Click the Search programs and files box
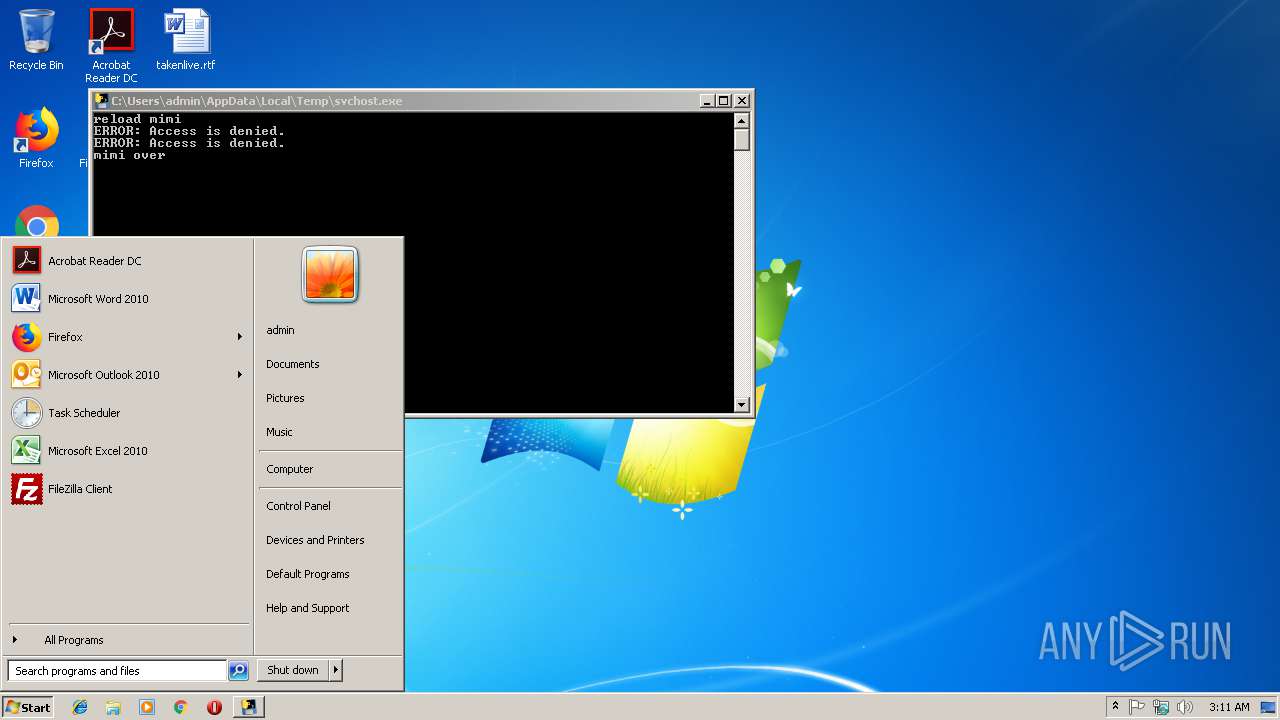The height and width of the screenshot is (720, 1280). (x=116, y=671)
